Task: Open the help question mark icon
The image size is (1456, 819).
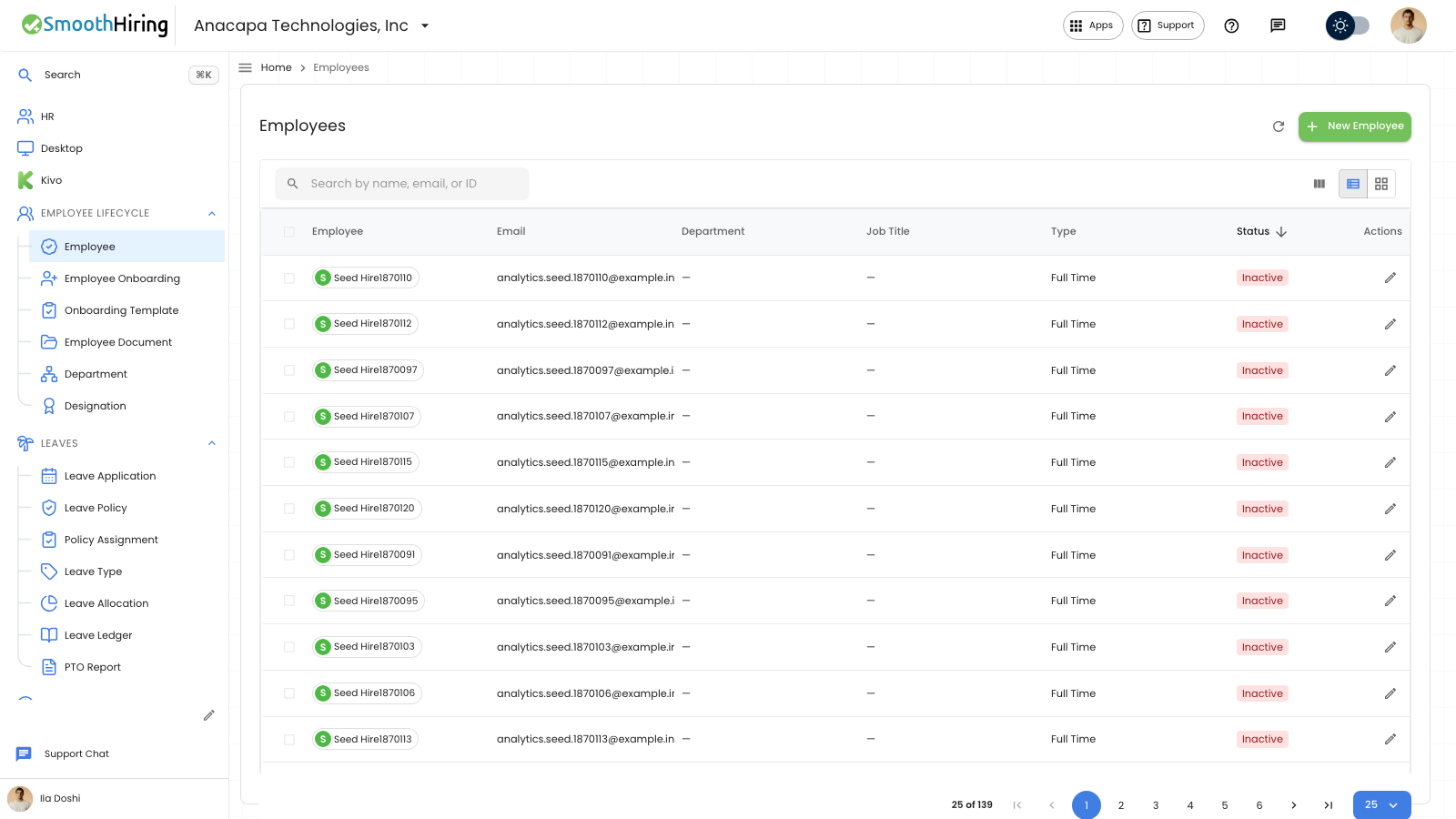Action: click(x=1231, y=25)
